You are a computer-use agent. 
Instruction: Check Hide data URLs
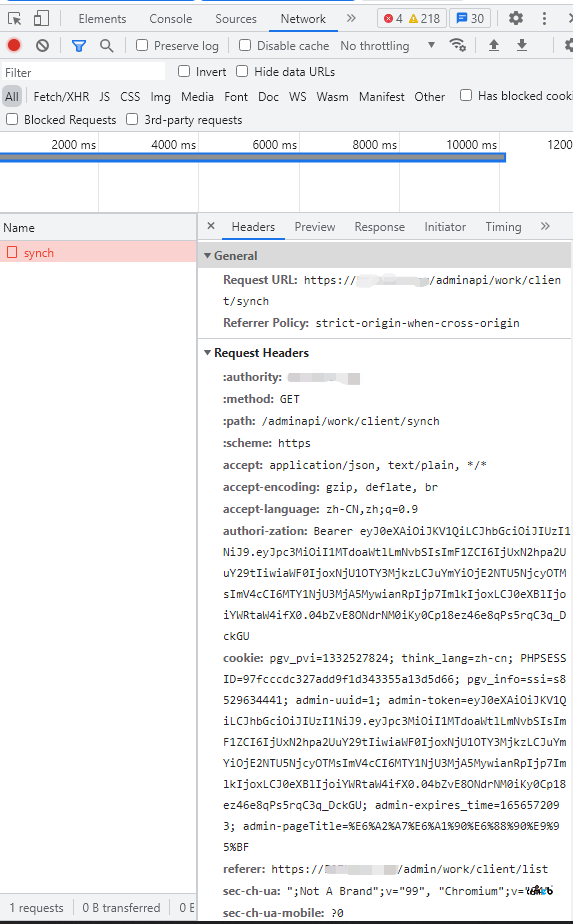tap(242, 71)
